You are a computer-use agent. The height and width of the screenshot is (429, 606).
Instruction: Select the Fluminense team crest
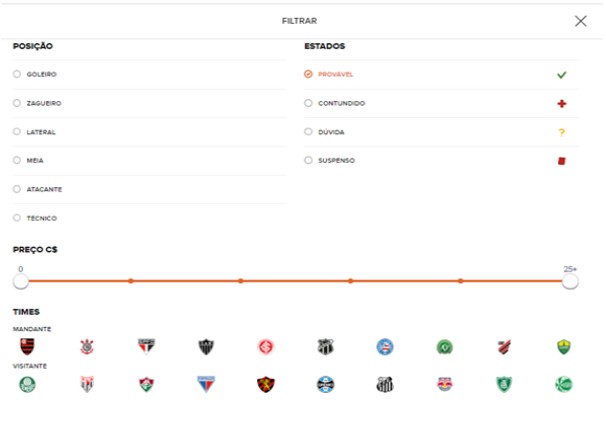(x=146, y=384)
